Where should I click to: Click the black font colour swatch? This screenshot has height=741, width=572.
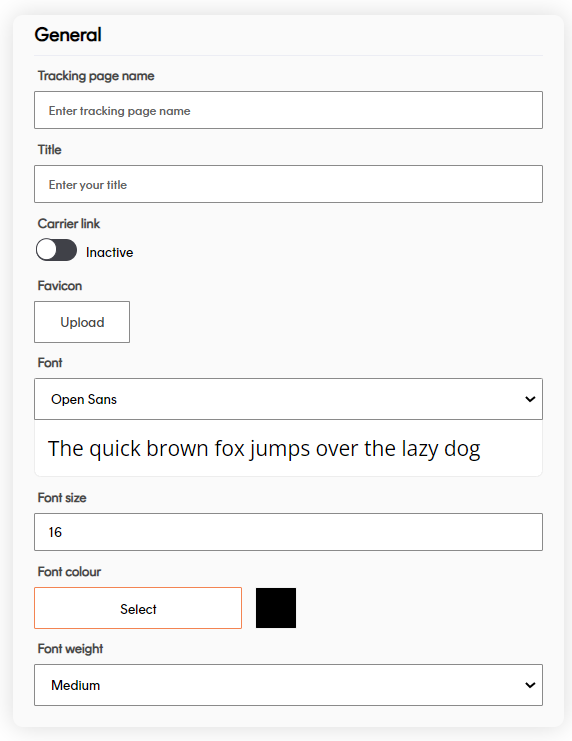point(276,608)
